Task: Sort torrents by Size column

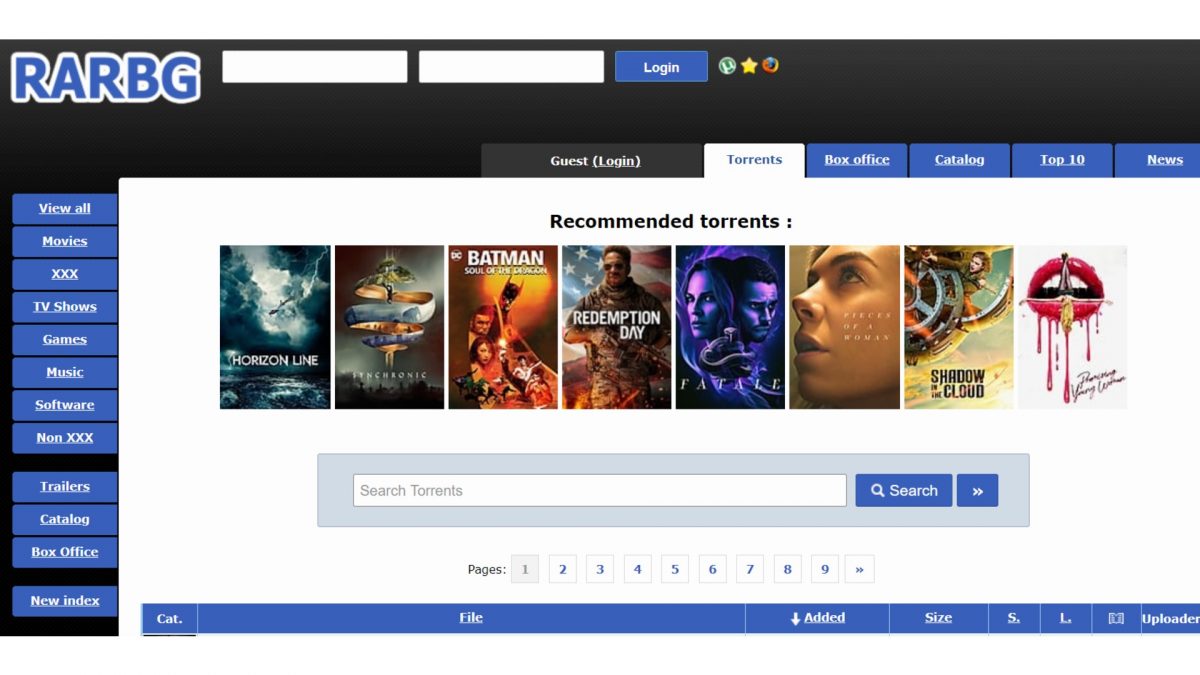Action: tap(938, 618)
